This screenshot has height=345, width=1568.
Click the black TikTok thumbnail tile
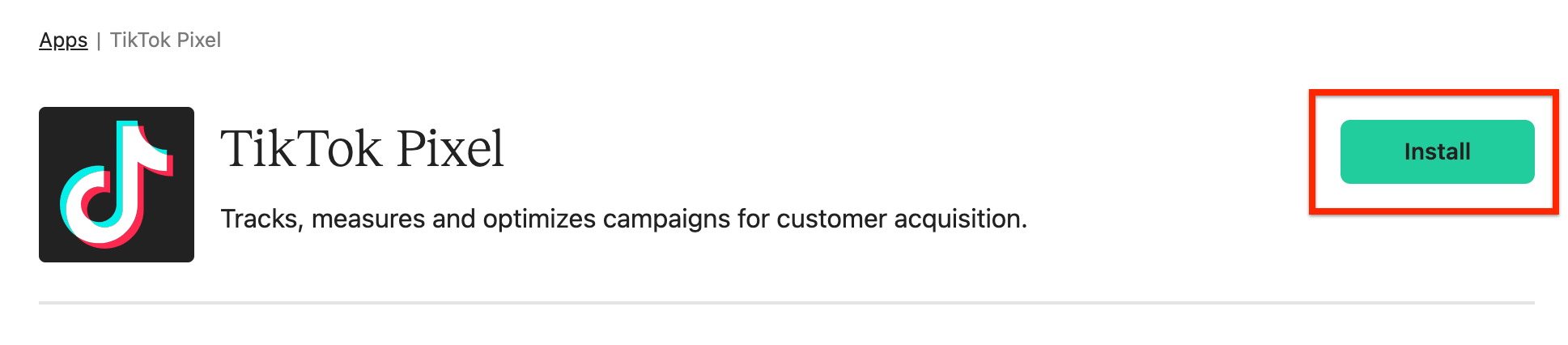(117, 185)
